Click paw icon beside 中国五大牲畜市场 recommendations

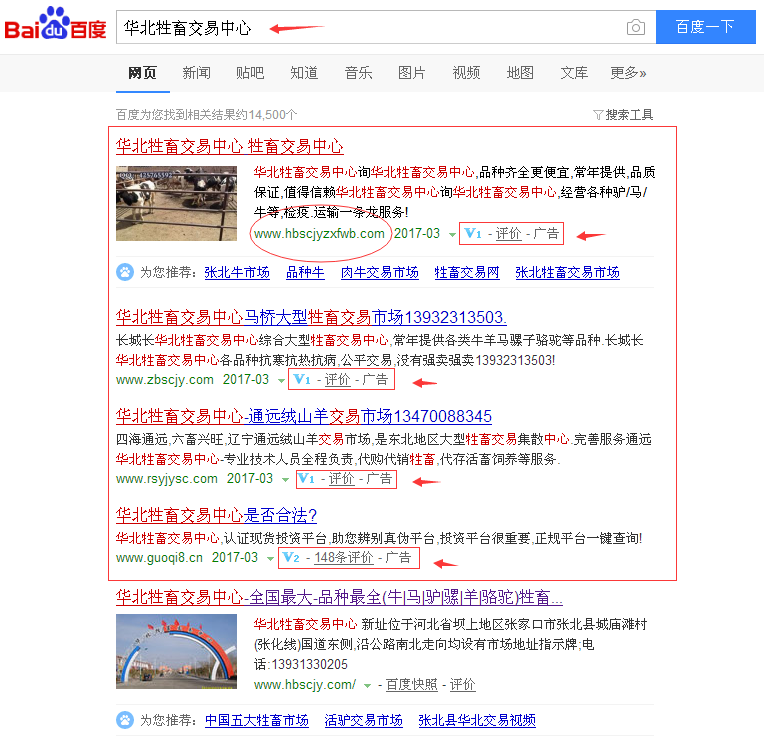125,720
